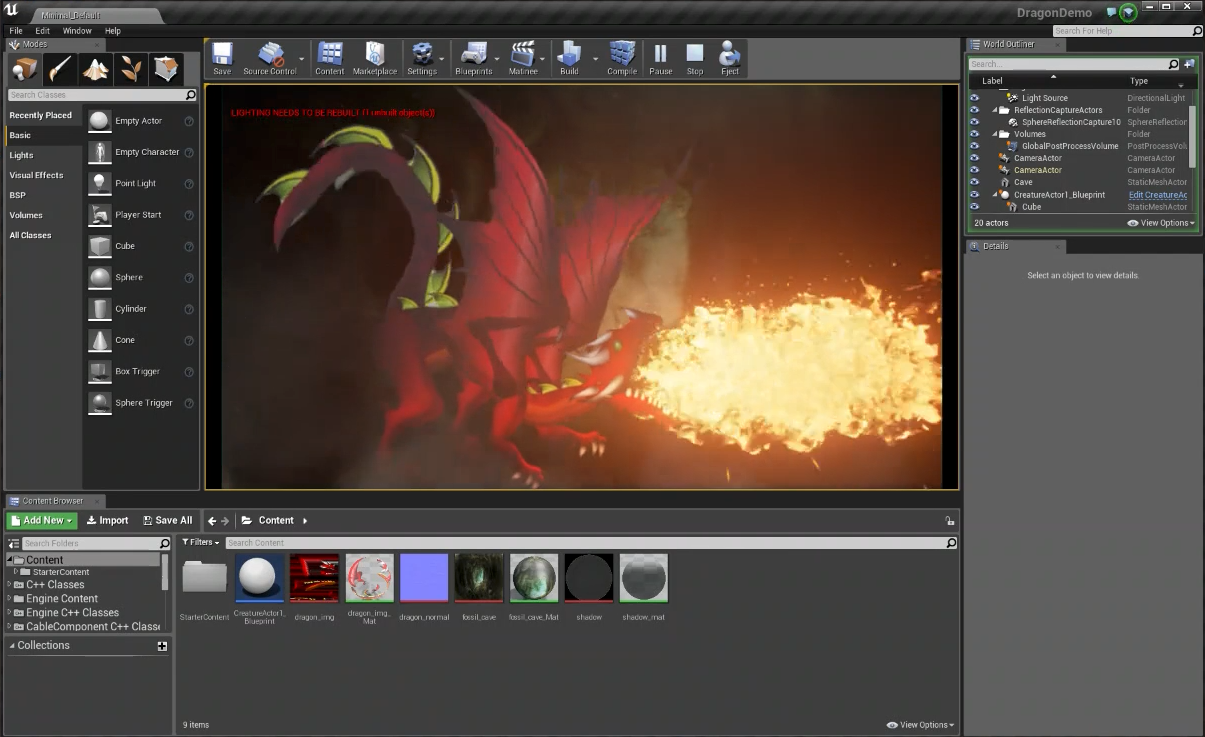
Task: Click the Save toolbar button
Action: (222, 58)
